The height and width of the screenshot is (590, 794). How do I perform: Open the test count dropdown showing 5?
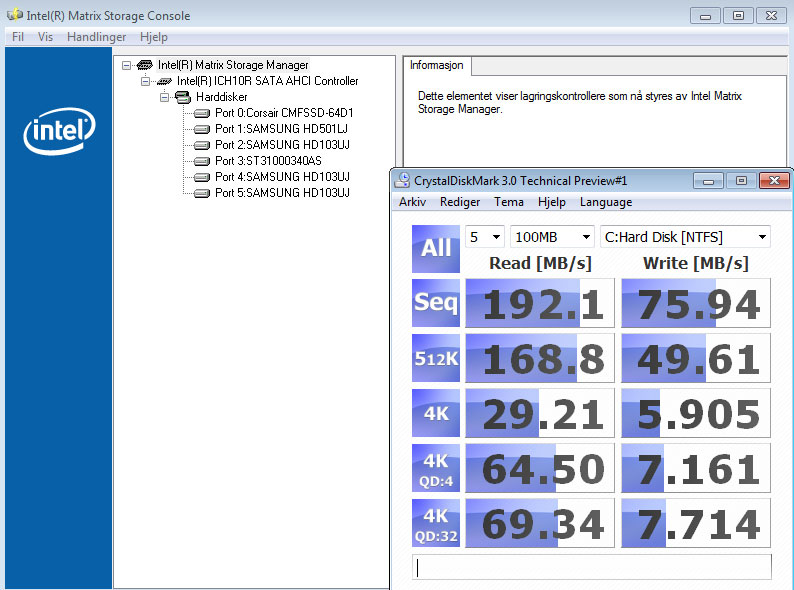click(485, 237)
